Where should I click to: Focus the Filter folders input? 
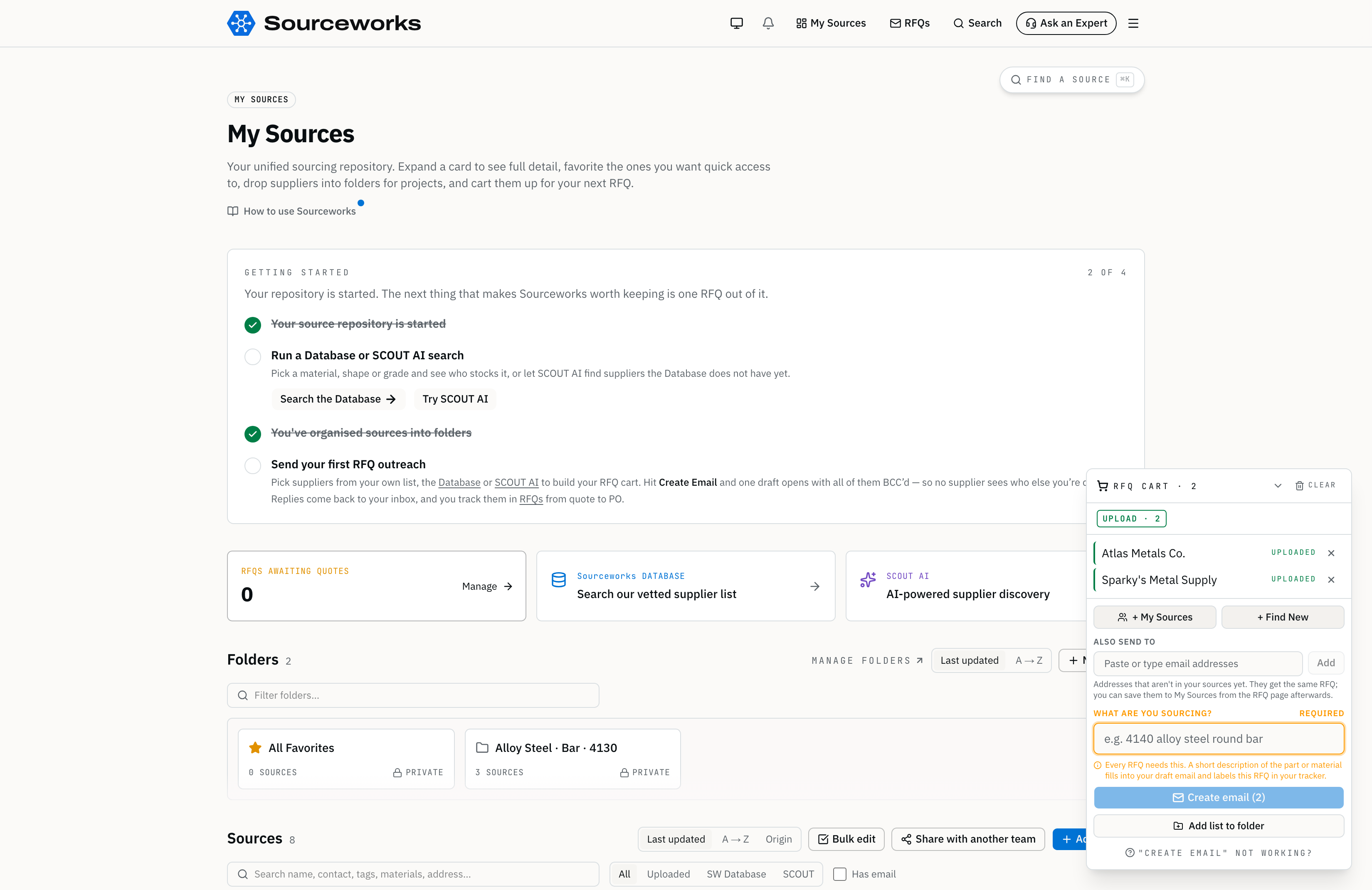click(x=413, y=695)
